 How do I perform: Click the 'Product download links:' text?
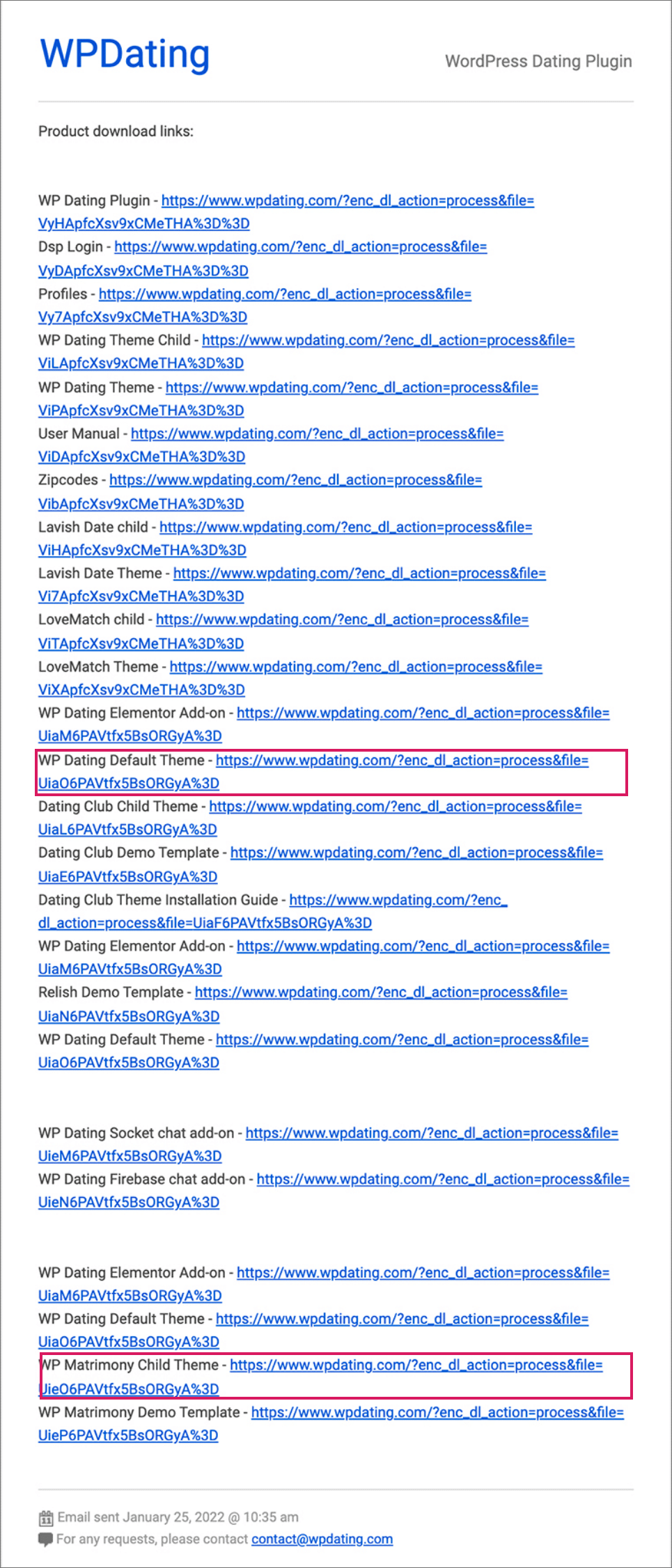click(116, 131)
